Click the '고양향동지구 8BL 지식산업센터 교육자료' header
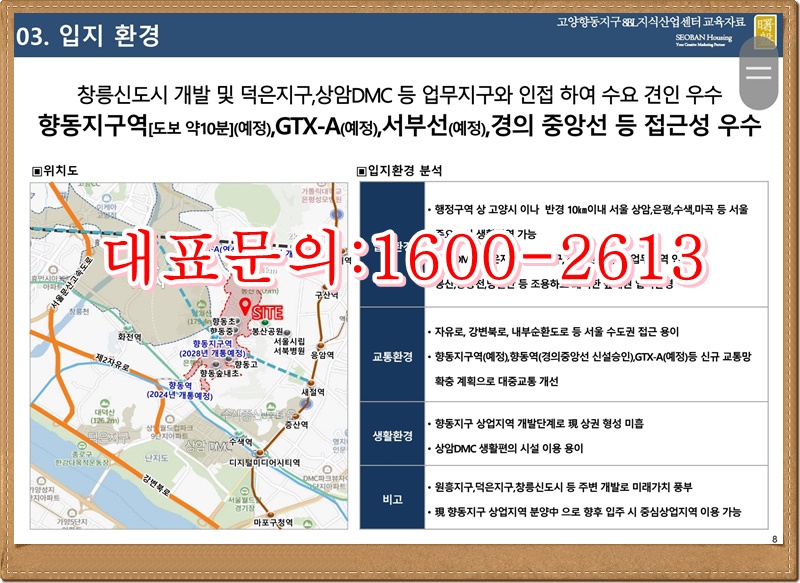 [651, 22]
